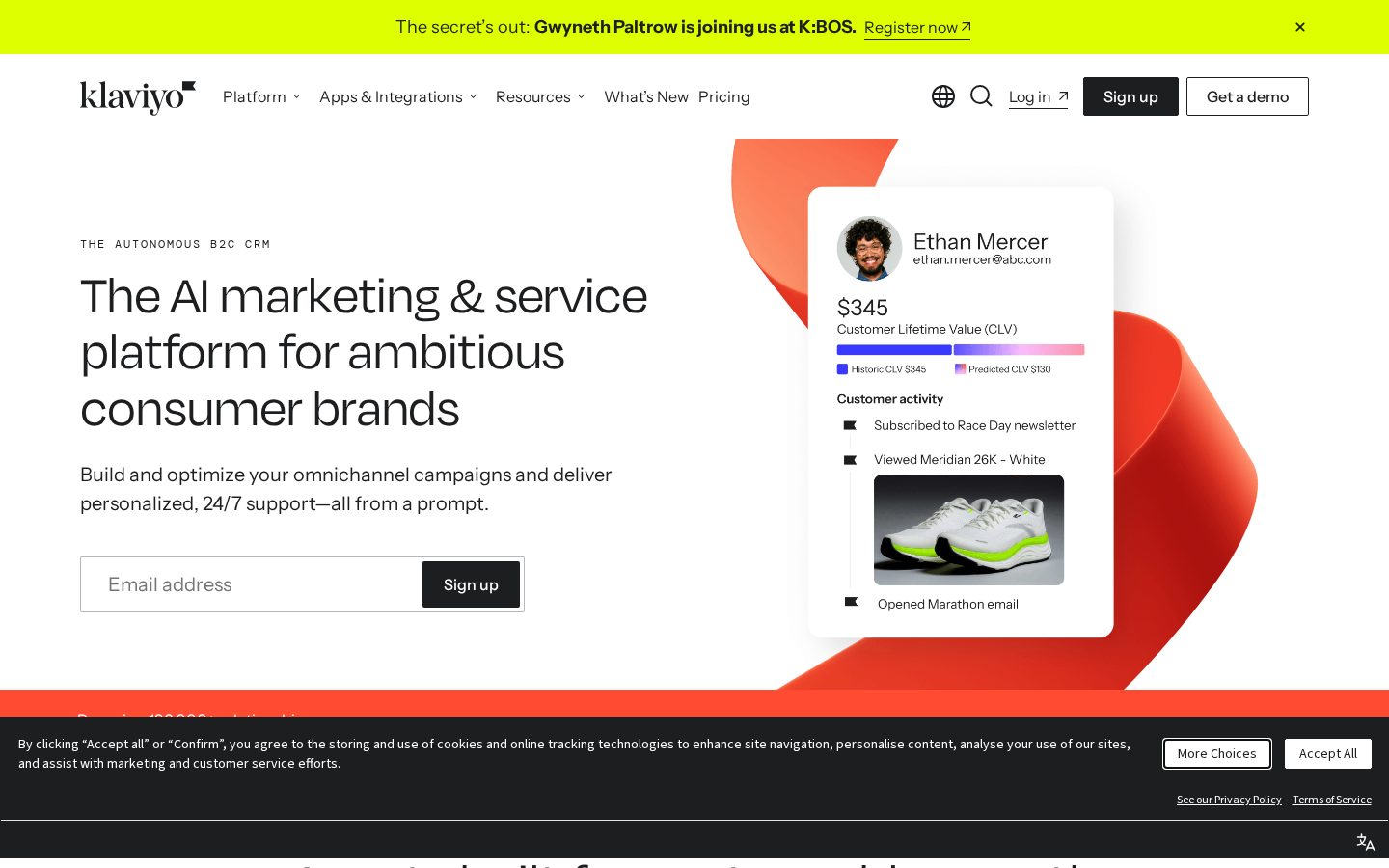This screenshot has width=1389, height=868.
Task: Close the yellow announcement banner
Action: tap(1300, 27)
